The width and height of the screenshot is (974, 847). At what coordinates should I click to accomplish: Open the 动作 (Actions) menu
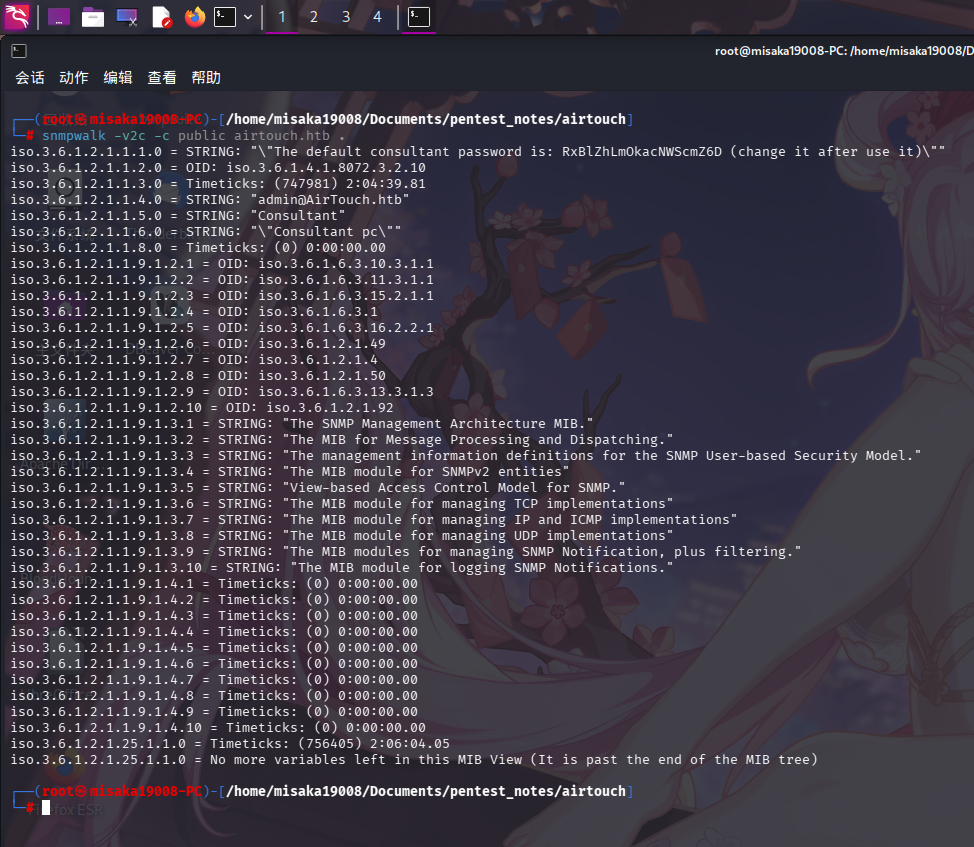tap(74, 78)
